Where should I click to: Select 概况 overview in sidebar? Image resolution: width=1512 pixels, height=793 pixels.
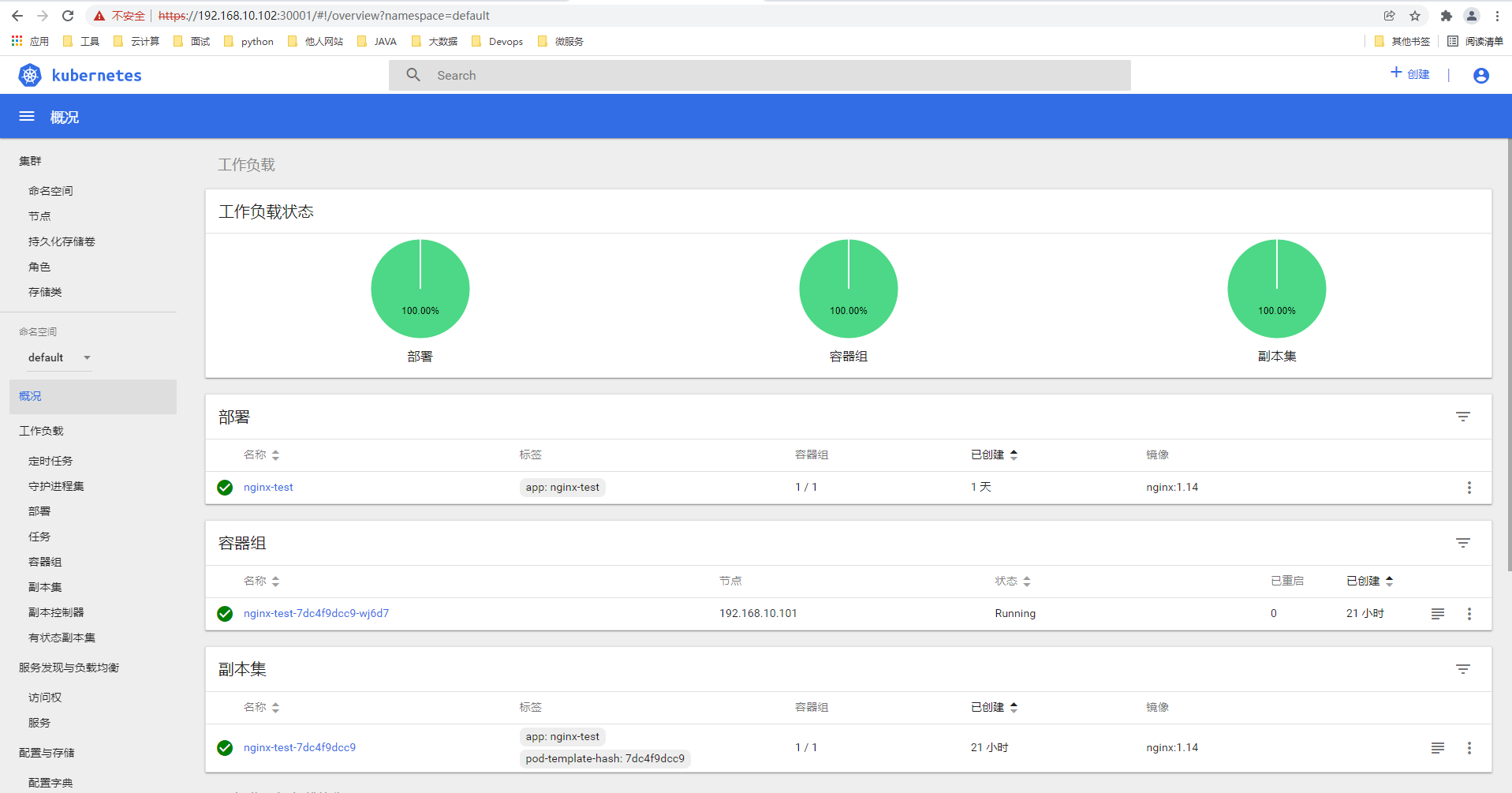(x=93, y=396)
